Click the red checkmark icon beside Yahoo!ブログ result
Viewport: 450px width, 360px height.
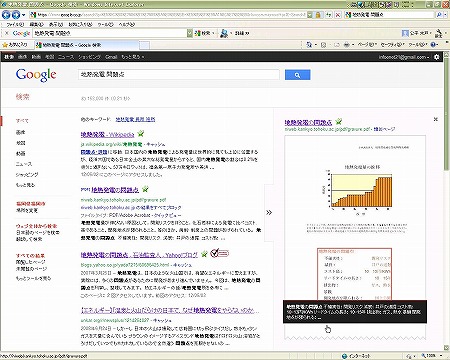point(220,253)
